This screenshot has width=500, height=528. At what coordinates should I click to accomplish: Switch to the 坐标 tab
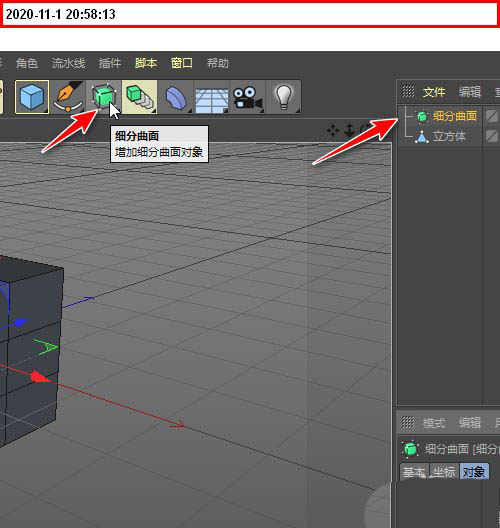[444, 472]
